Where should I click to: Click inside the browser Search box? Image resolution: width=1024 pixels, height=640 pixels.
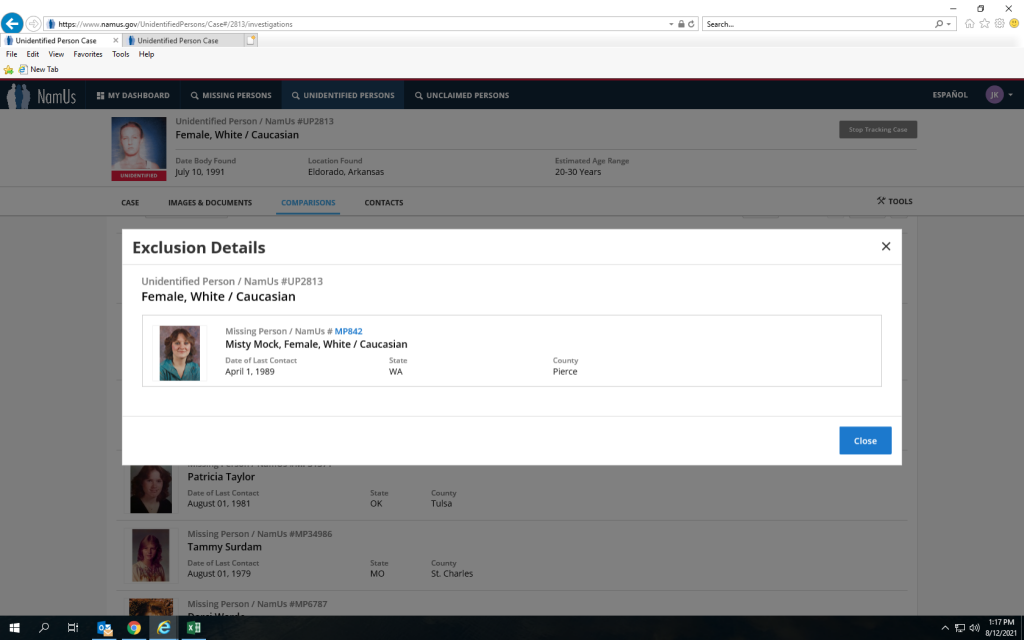[815, 24]
